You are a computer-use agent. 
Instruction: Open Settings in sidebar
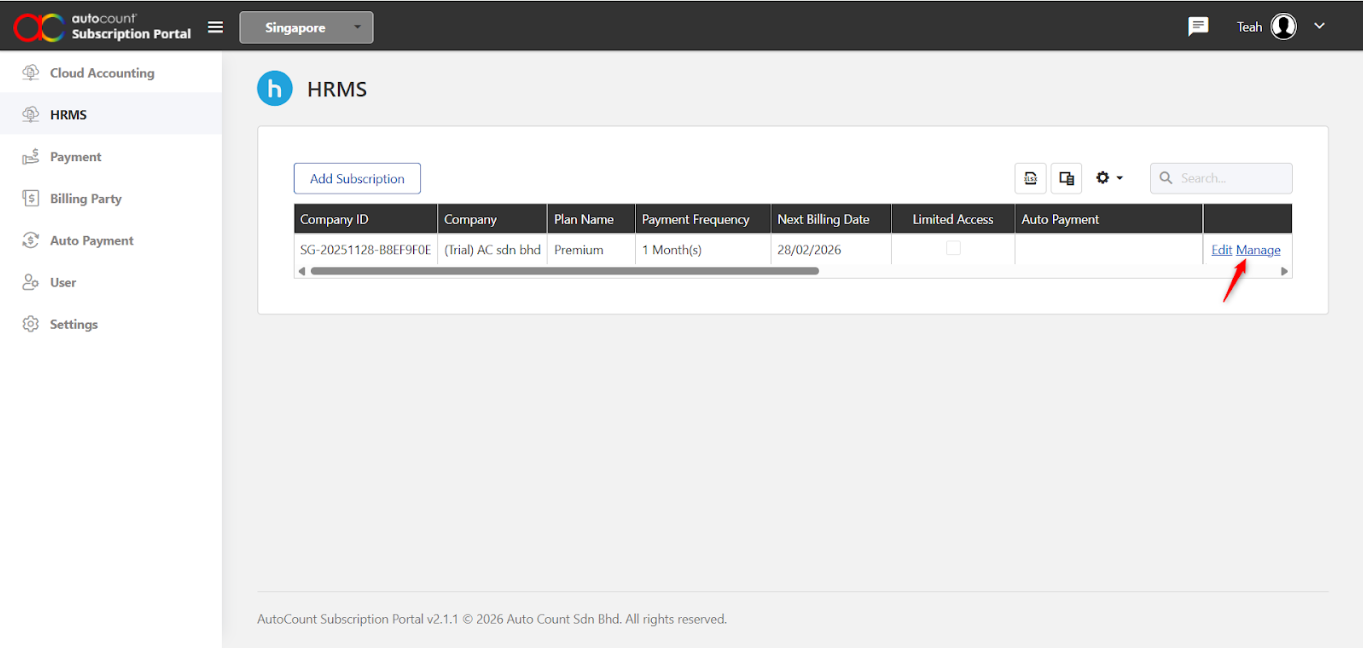[x=111, y=325]
